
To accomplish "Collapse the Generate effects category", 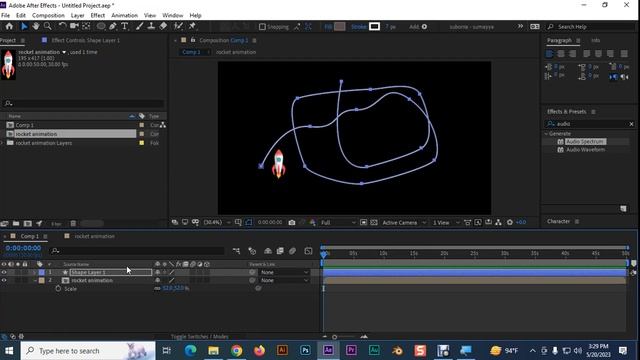I will (x=547, y=134).
